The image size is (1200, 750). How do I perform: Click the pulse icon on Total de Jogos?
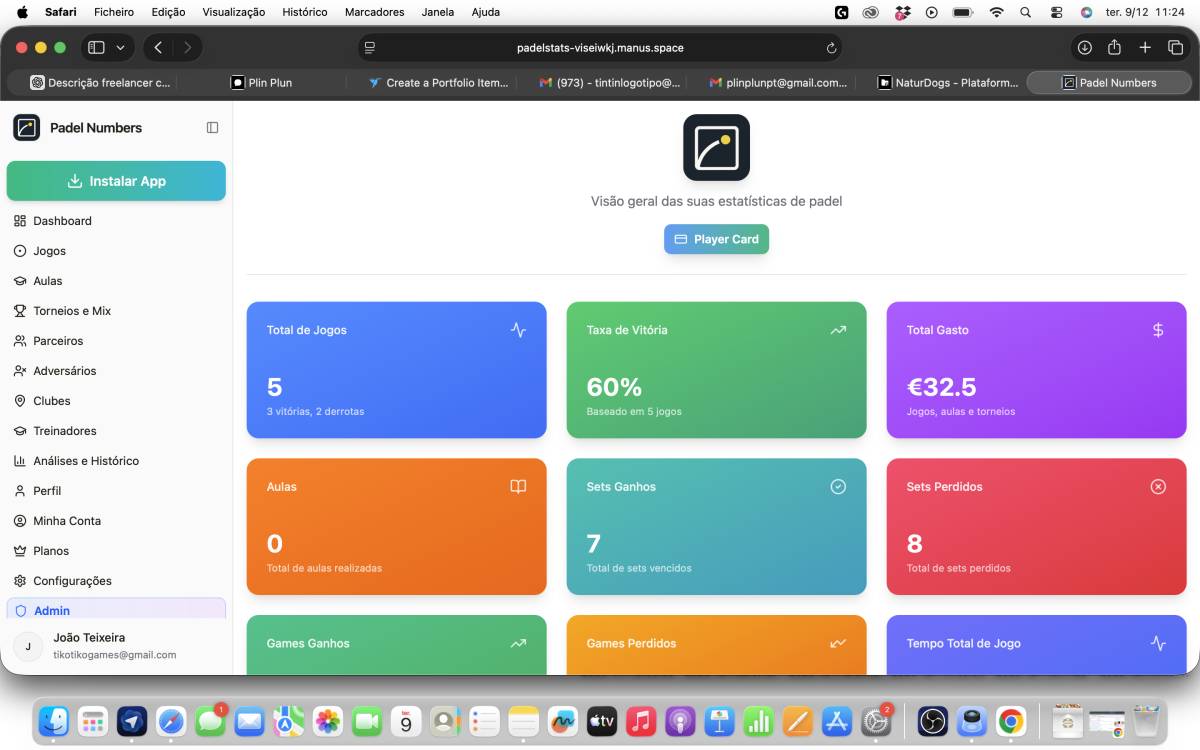[x=518, y=330]
